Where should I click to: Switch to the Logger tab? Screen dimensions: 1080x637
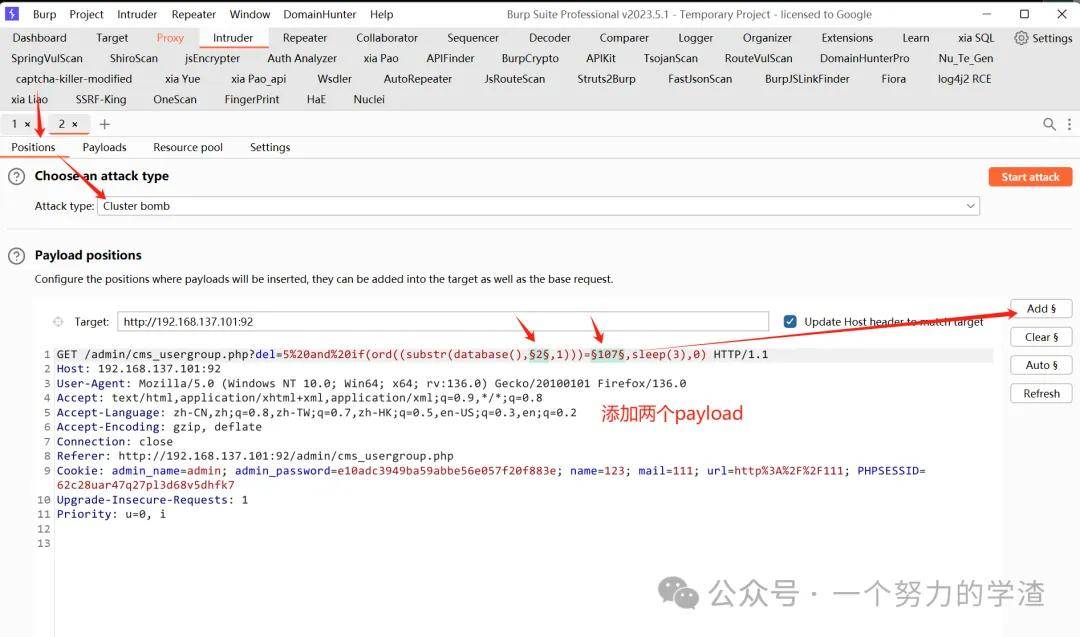696,38
